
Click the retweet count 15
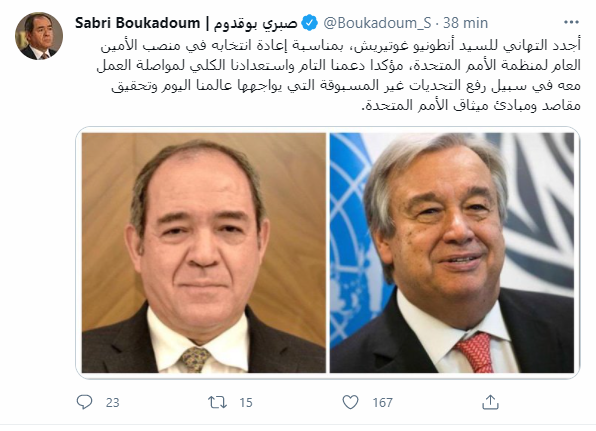[x=246, y=402]
